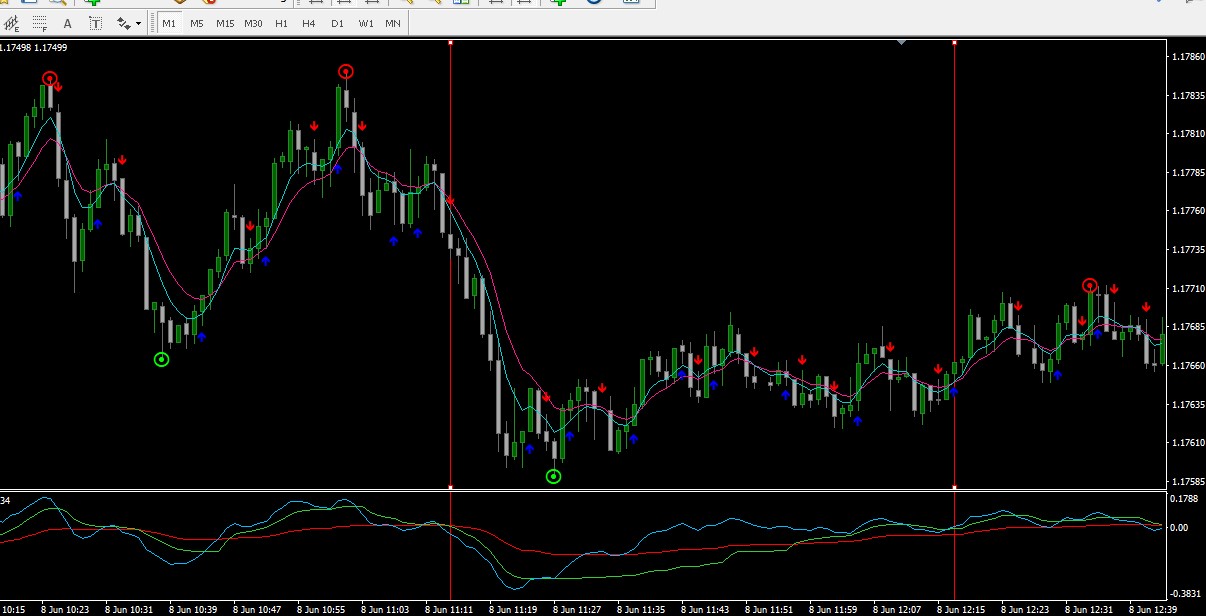Select the vertical line at 12:15
The width and height of the screenshot is (1206, 616).
(954, 265)
